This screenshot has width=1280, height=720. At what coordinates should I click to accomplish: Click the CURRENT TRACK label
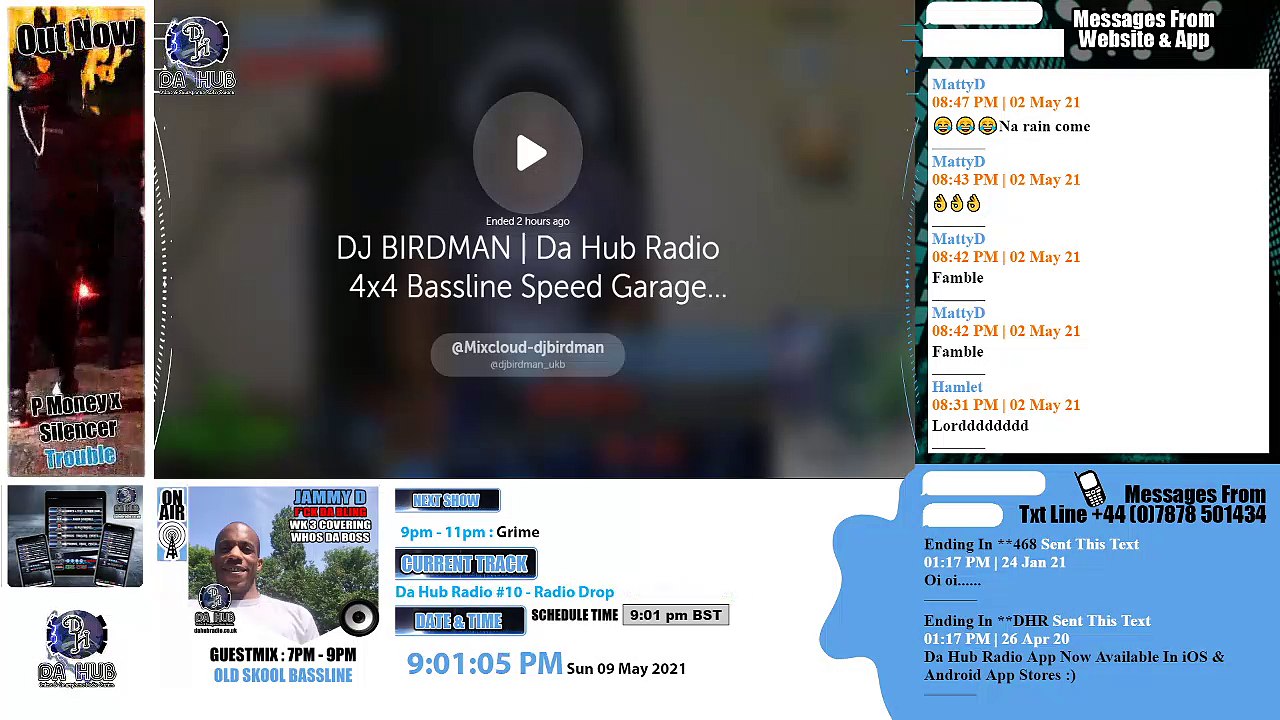pyautogui.click(x=465, y=564)
